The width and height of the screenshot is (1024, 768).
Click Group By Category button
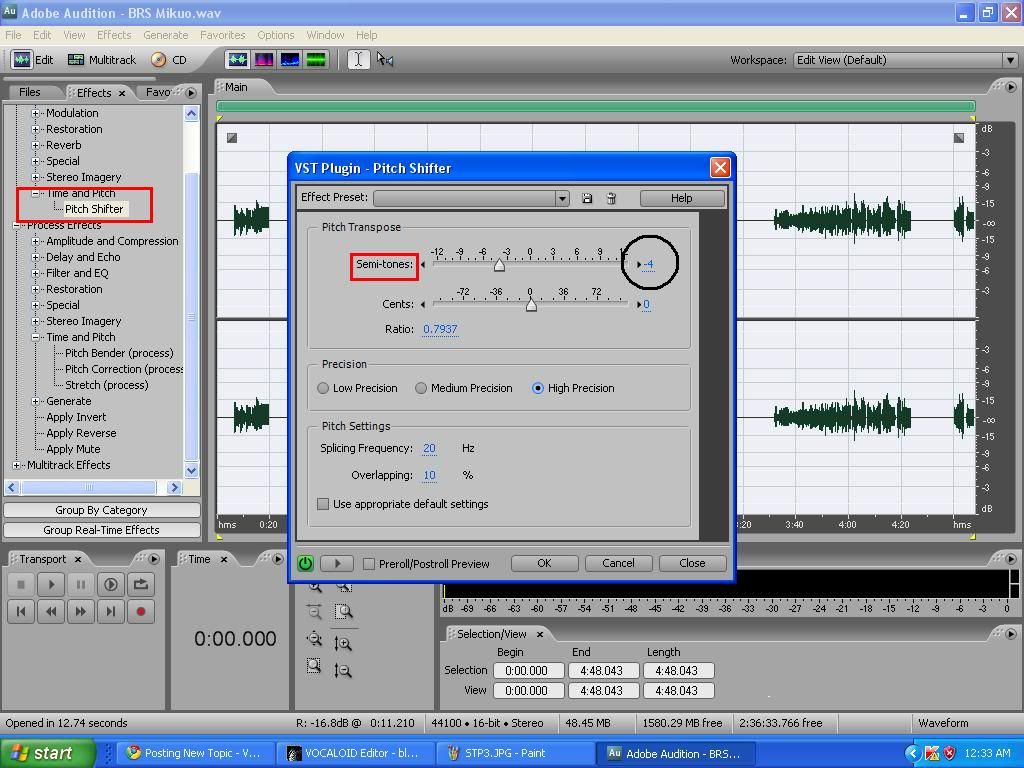(101, 510)
